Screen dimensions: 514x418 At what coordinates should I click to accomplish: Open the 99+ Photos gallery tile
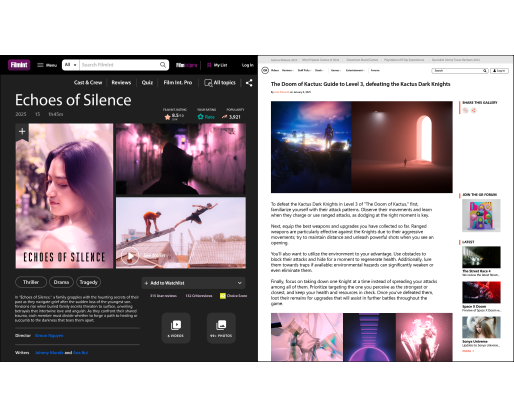(221, 328)
